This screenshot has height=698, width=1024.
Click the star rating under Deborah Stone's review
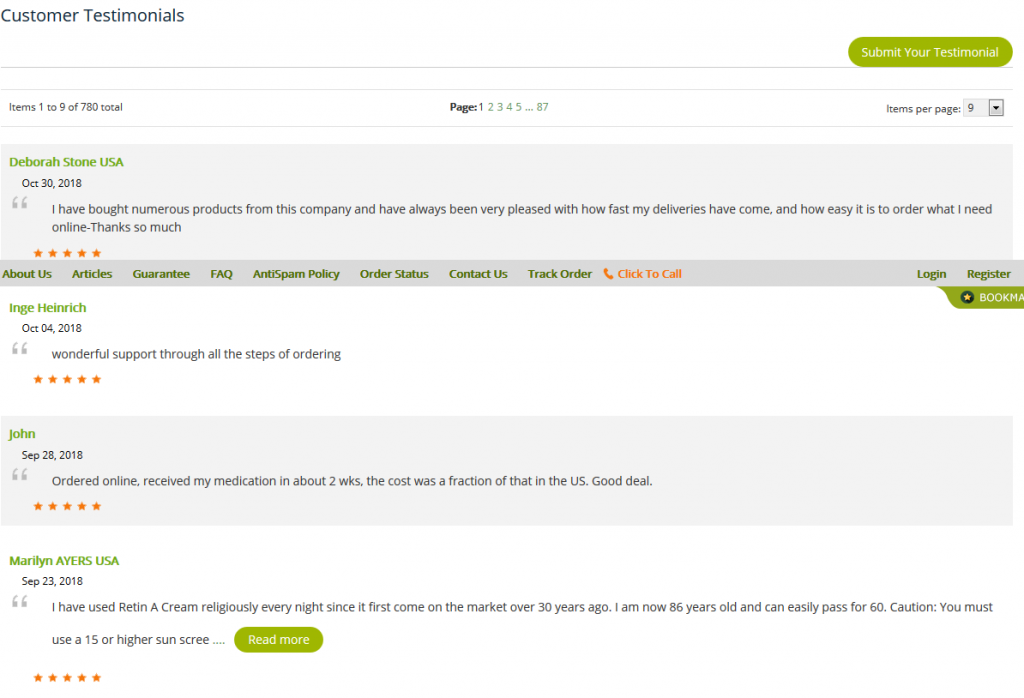click(67, 253)
